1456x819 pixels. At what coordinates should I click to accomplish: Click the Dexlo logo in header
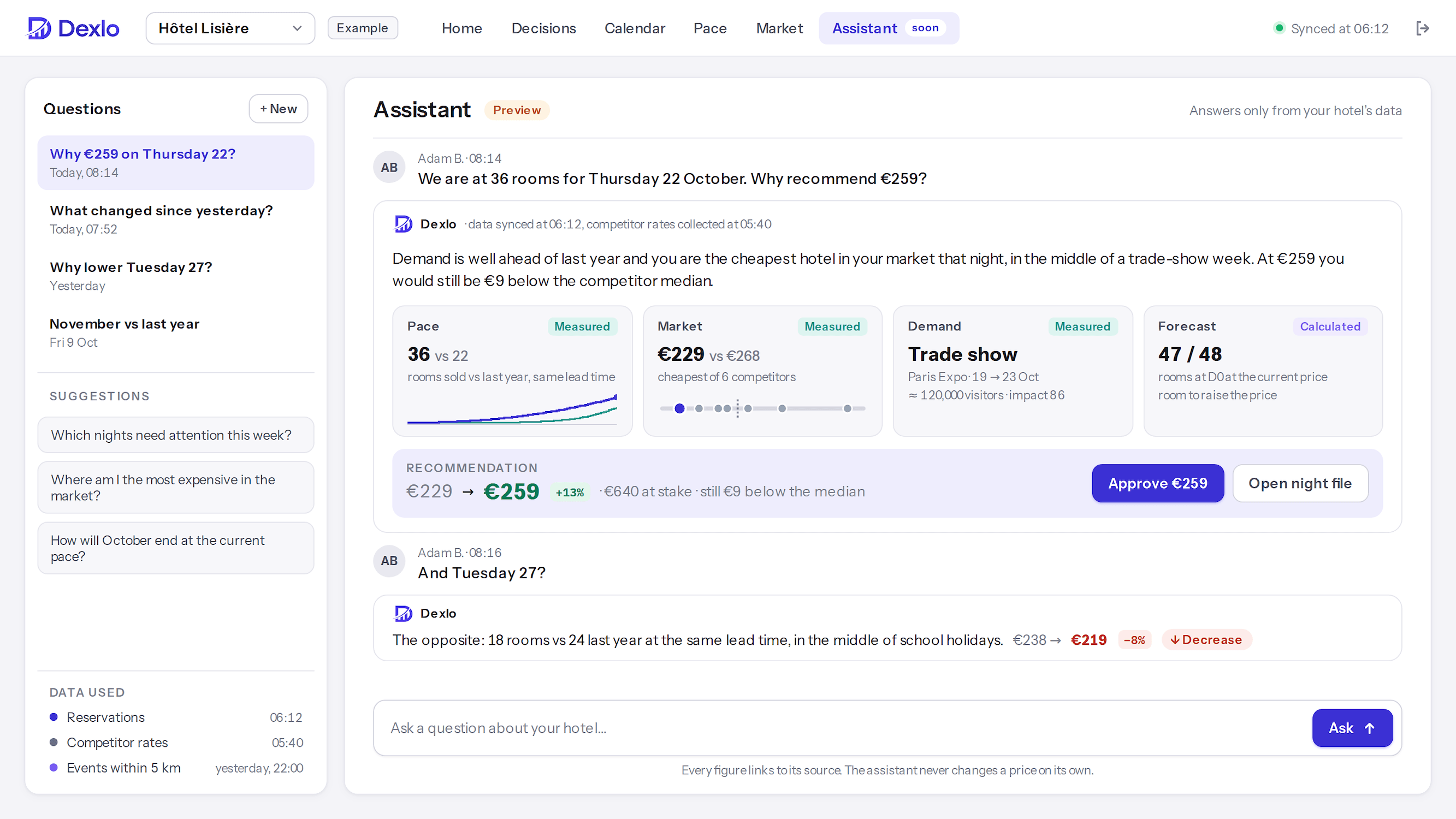click(73, 28)
